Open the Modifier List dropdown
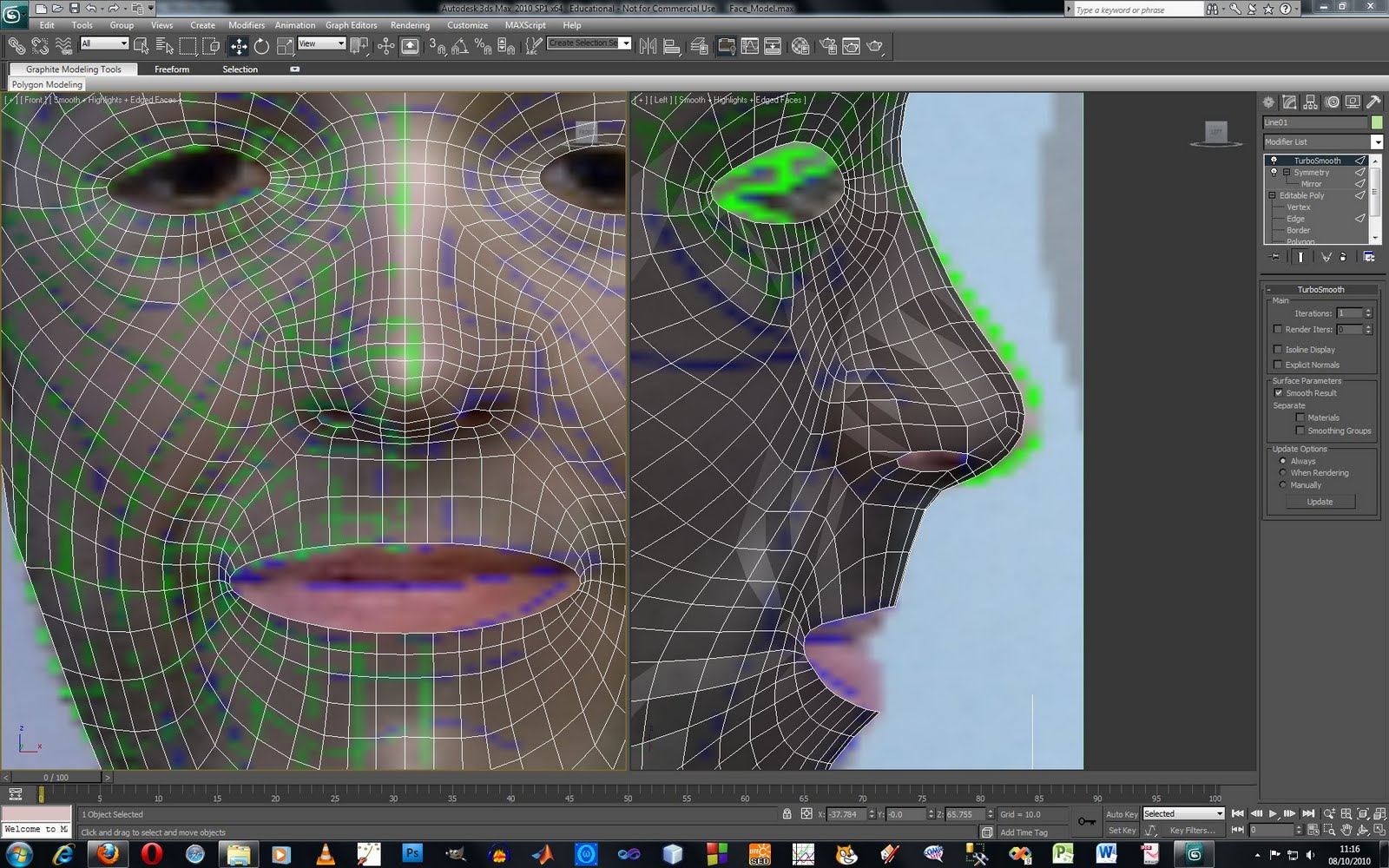The height and width of the screenshot is (868, 1389). click(x=1377, y=141)
